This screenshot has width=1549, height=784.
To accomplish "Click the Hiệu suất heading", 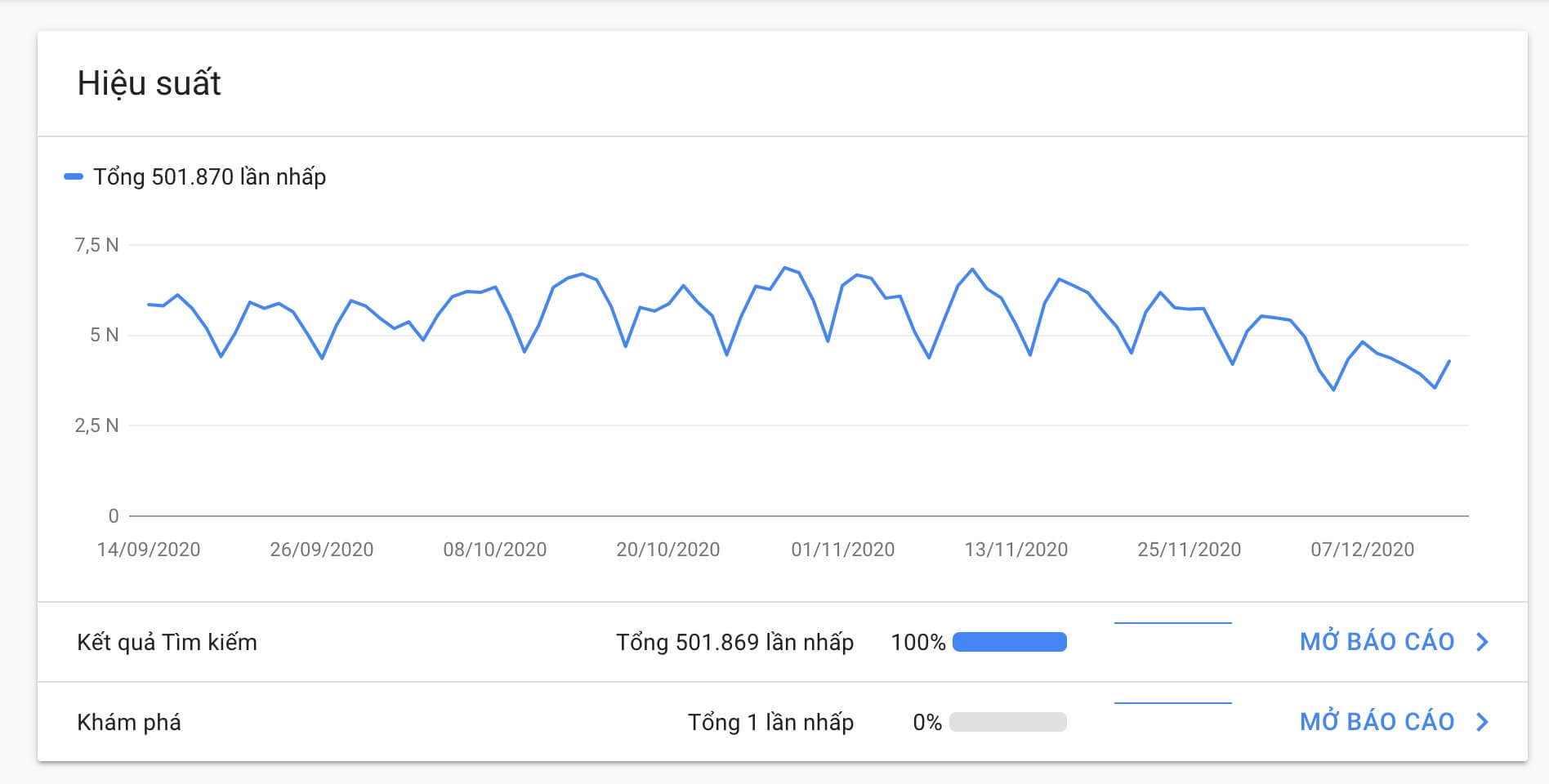I will coord(149,83).
